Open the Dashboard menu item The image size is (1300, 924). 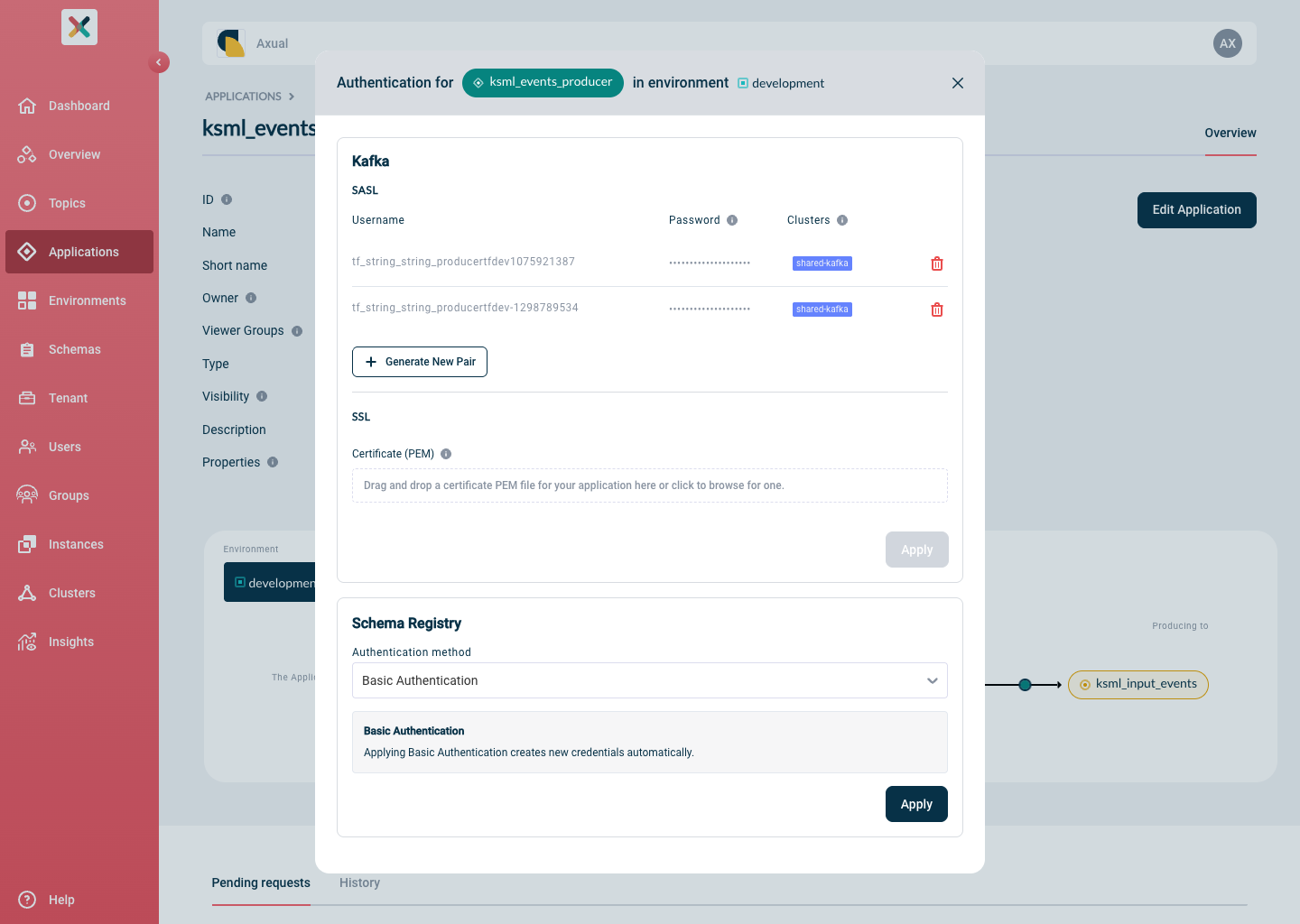click(79, 106)
